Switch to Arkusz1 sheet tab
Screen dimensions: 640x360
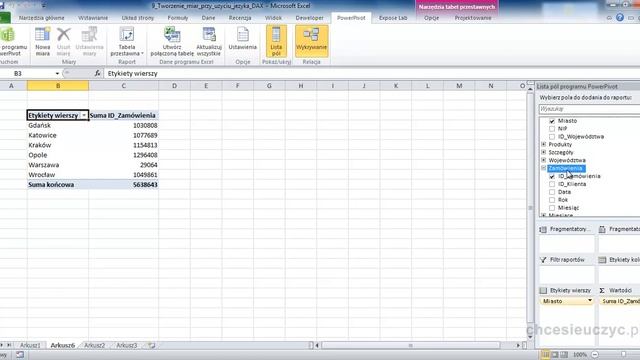click(30, 345)
